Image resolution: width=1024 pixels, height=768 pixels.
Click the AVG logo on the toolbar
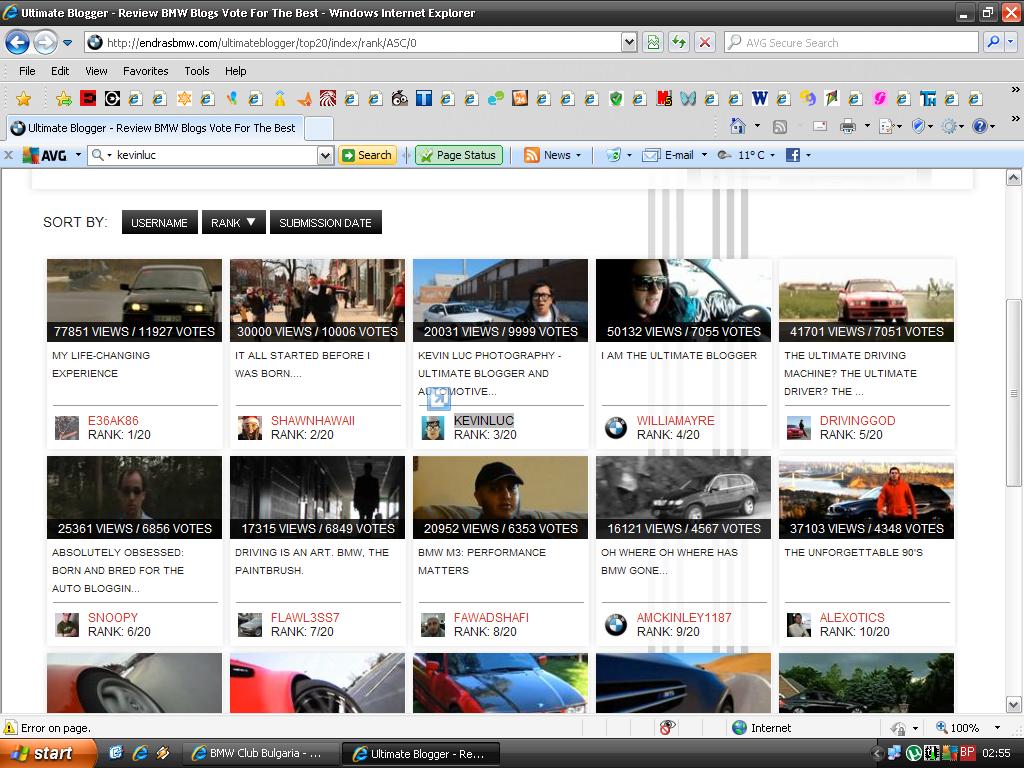(x=44, y=155)
